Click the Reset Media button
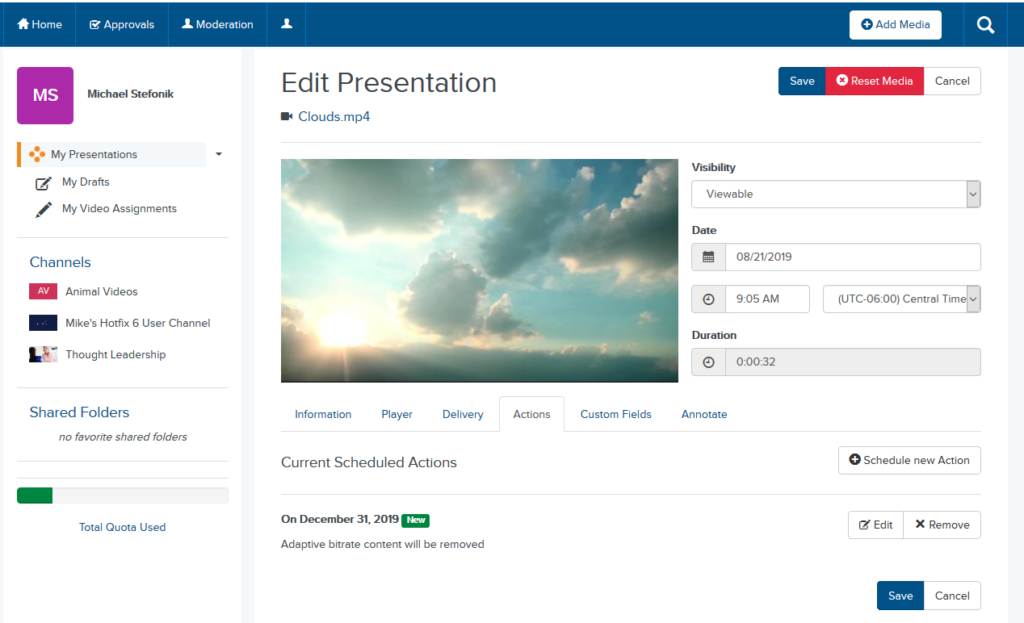Image resolution: width=1024 pixels, height=623 pixels. 874,81
